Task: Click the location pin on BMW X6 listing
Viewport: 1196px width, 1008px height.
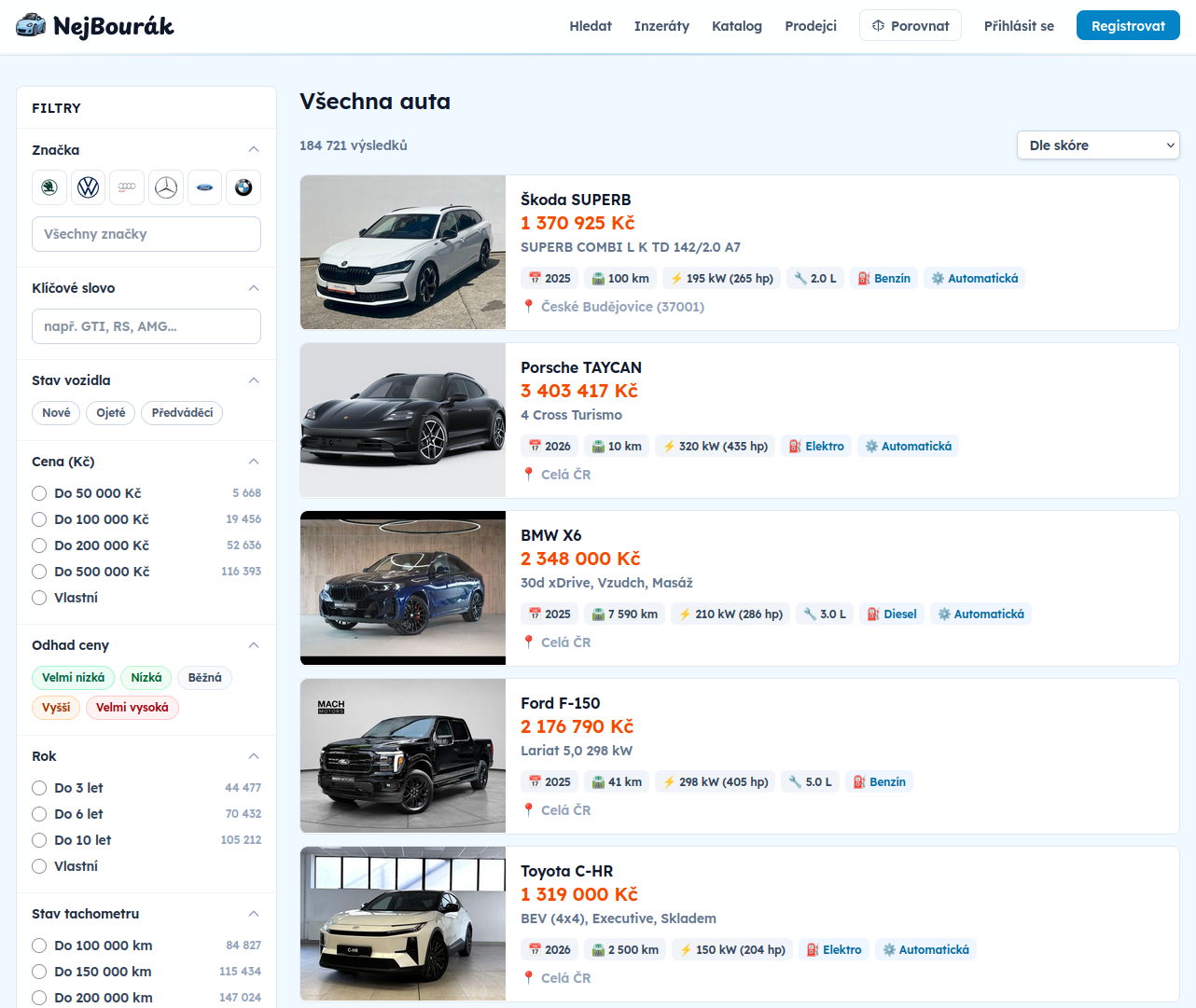Action: tap(529, 642)
